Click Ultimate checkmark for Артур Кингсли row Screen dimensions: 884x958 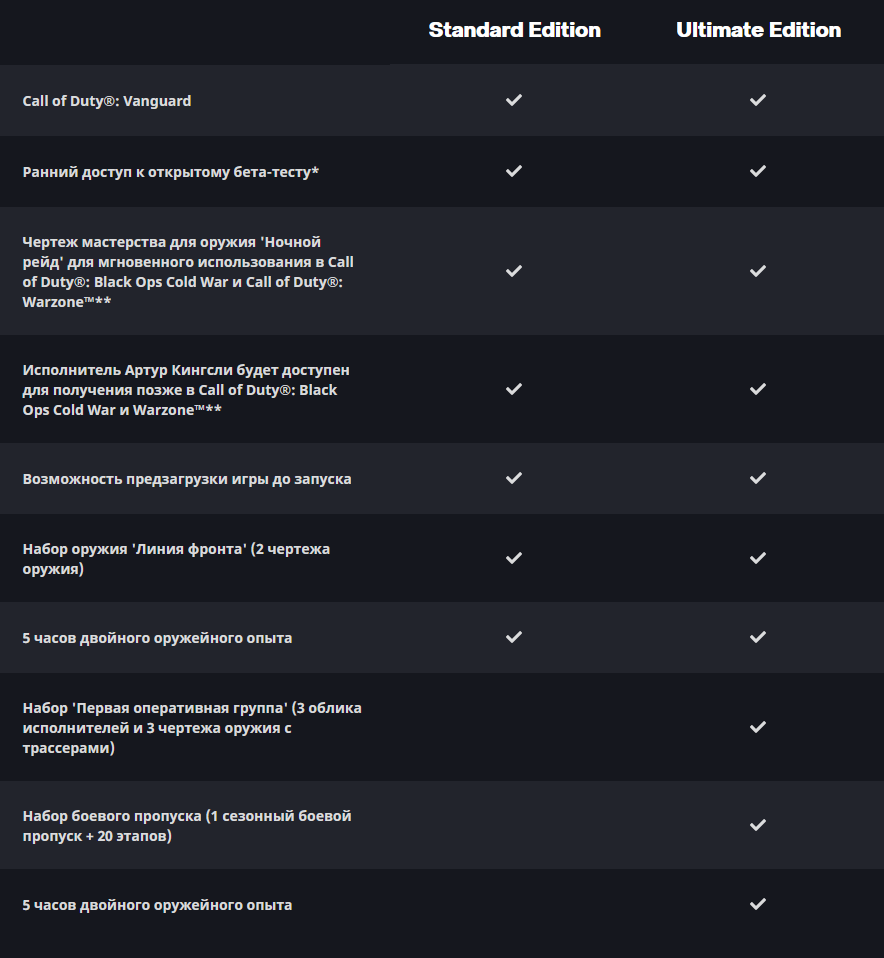[x=758, y=389]
